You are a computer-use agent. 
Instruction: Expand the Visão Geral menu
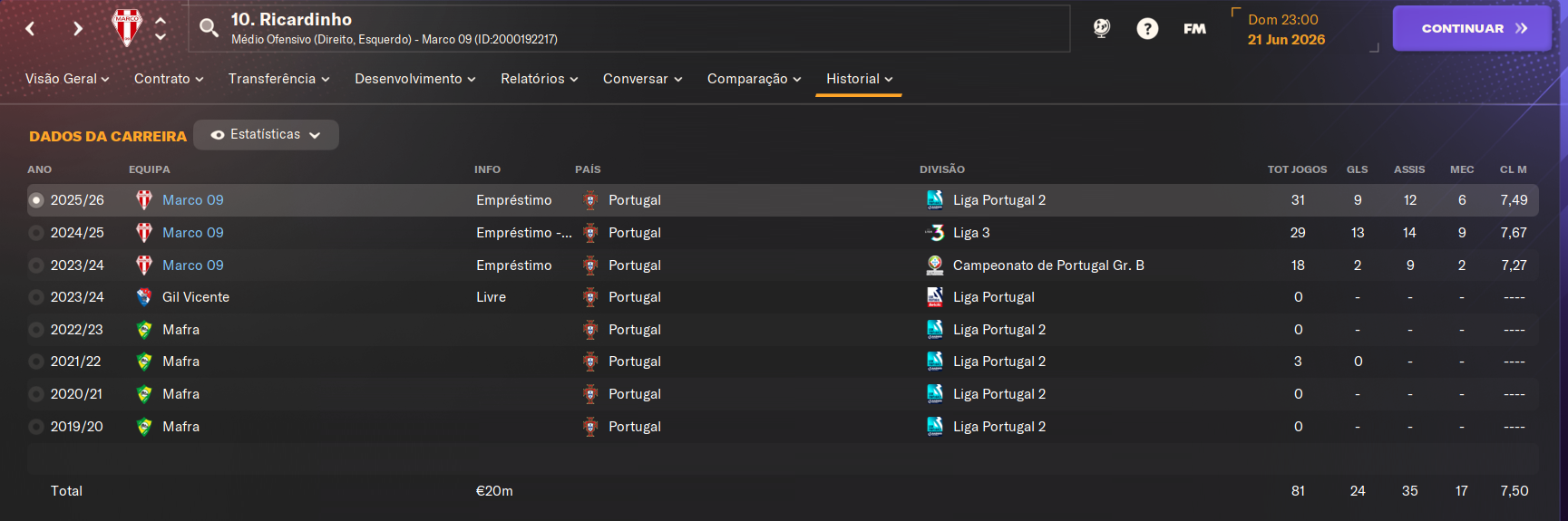point(67,79)
